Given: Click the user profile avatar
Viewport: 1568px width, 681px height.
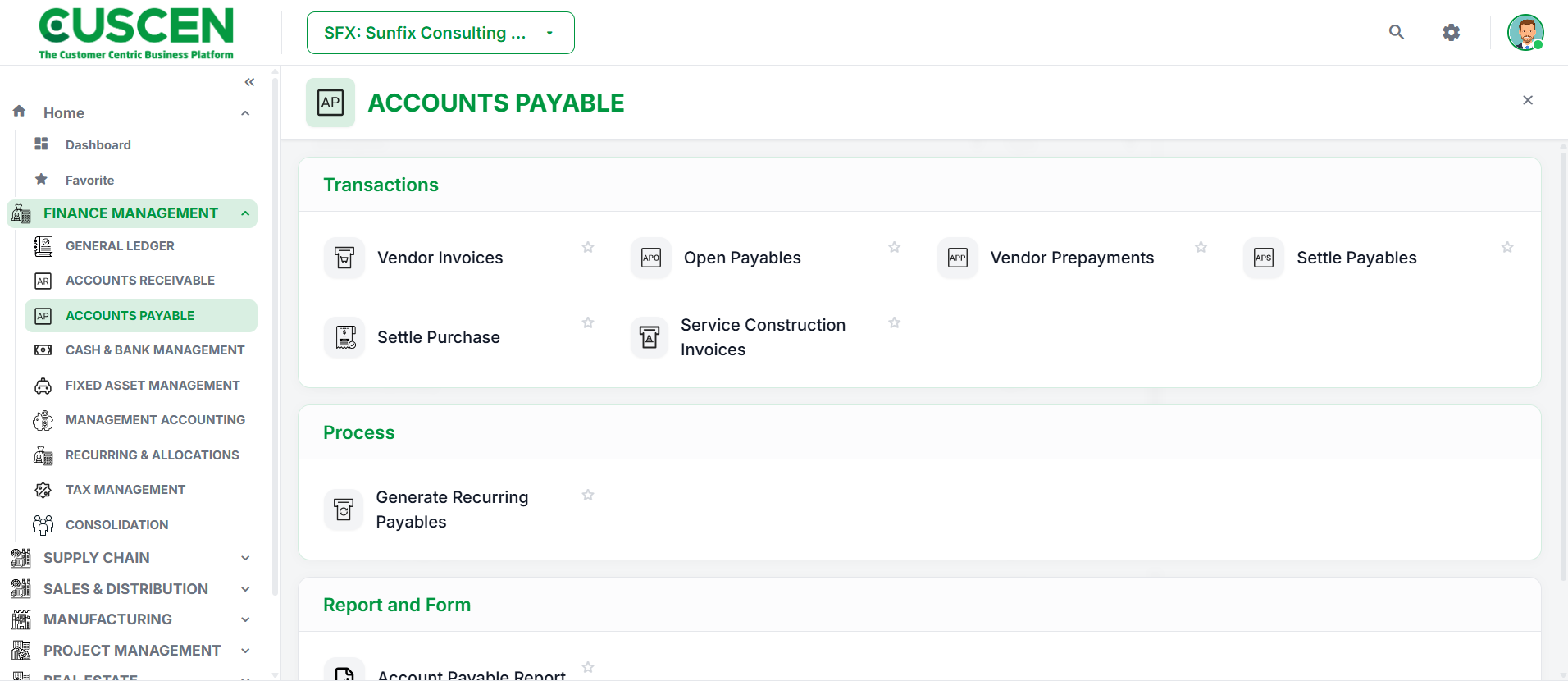Looking at the screenshot, I should (1525, 33).
